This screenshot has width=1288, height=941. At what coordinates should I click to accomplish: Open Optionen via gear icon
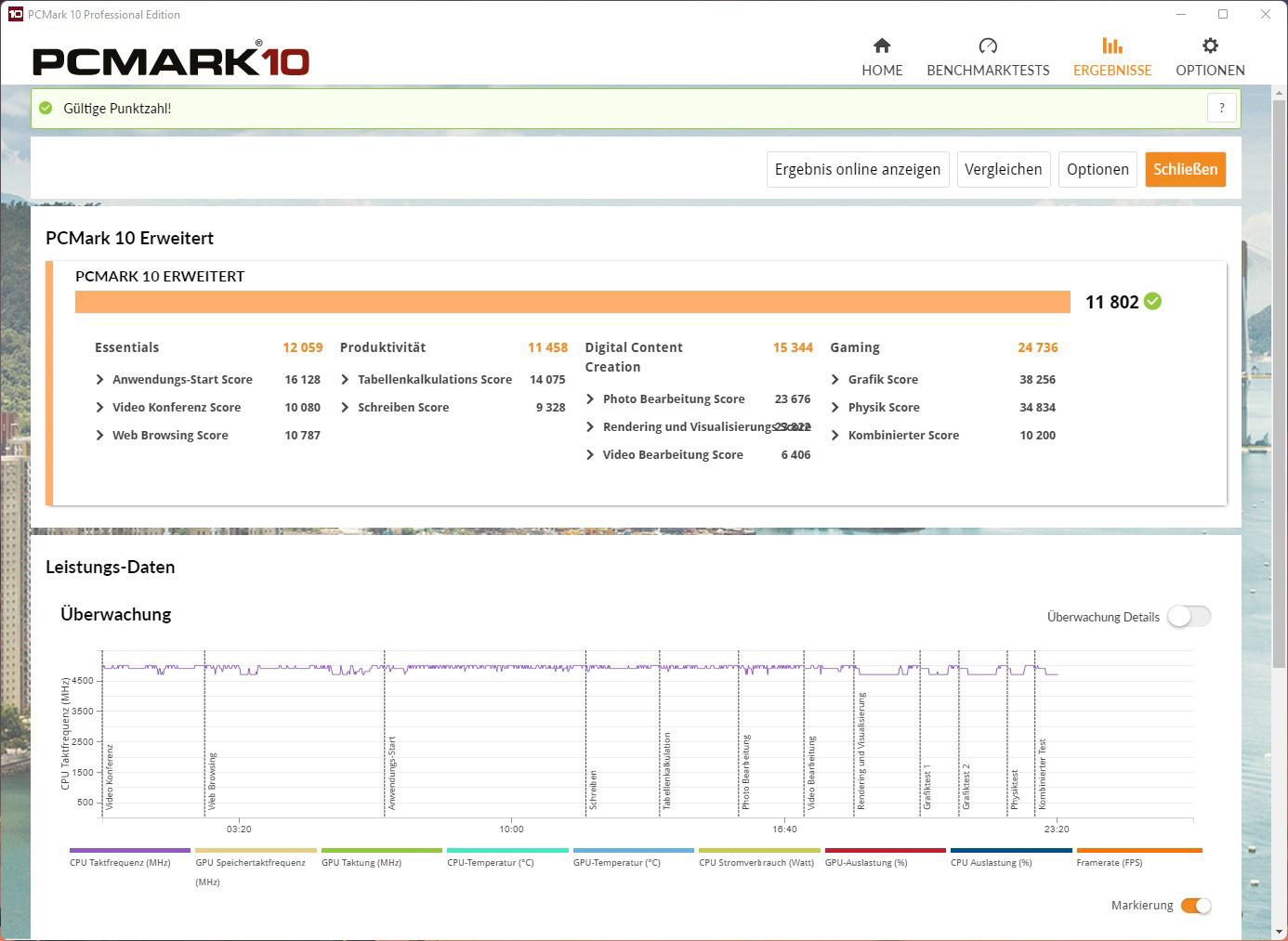click(x=1210, y=46)
